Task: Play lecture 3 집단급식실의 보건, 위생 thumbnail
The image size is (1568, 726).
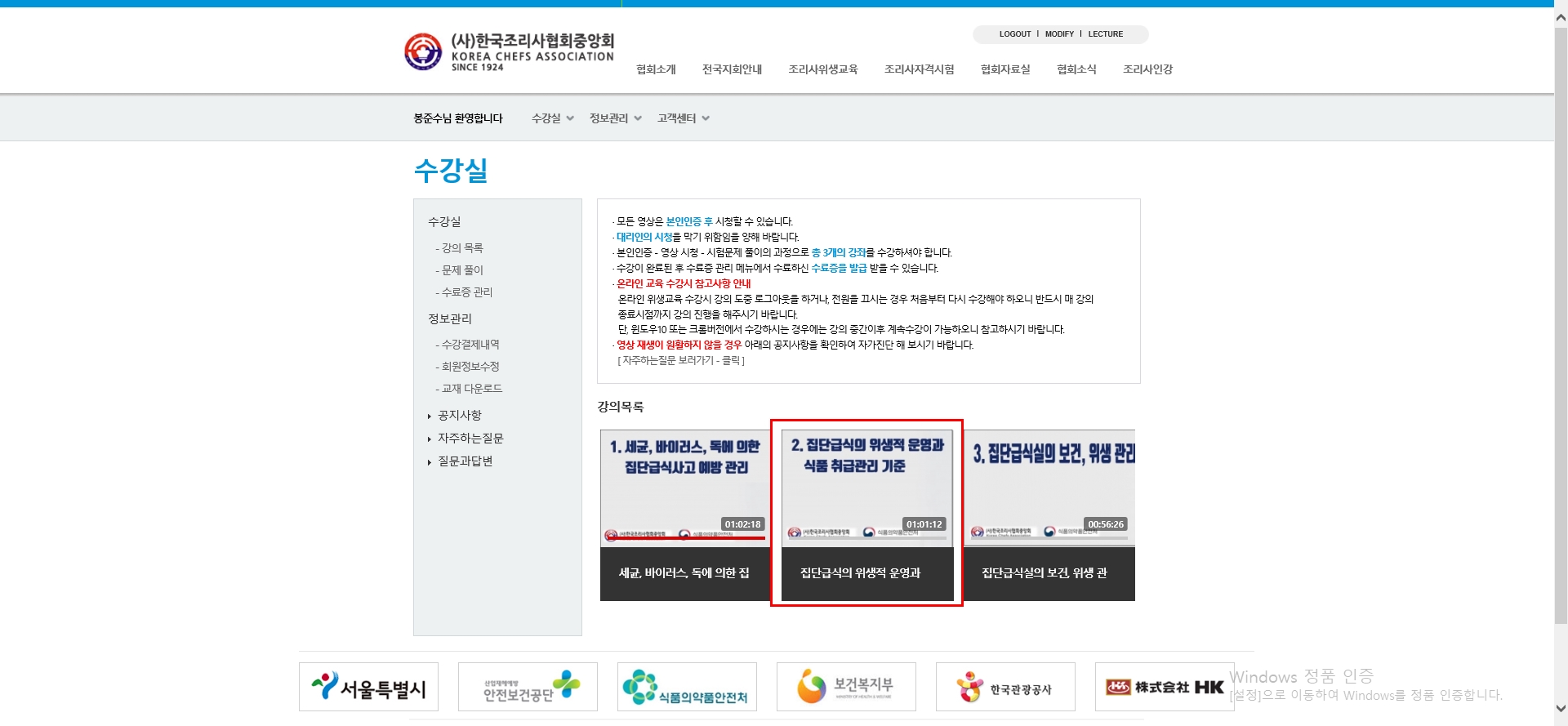Action: (x=1049, y=488)
